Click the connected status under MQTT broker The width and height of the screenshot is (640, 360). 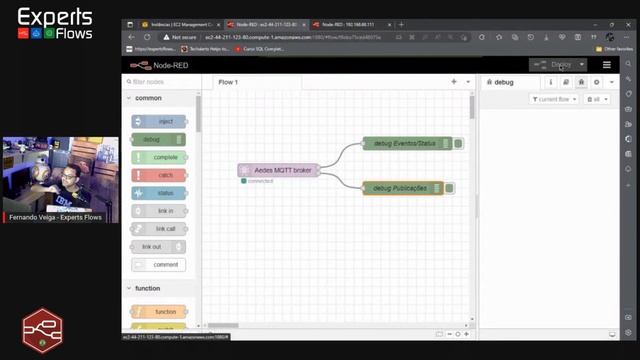click(x=257, y=181)
